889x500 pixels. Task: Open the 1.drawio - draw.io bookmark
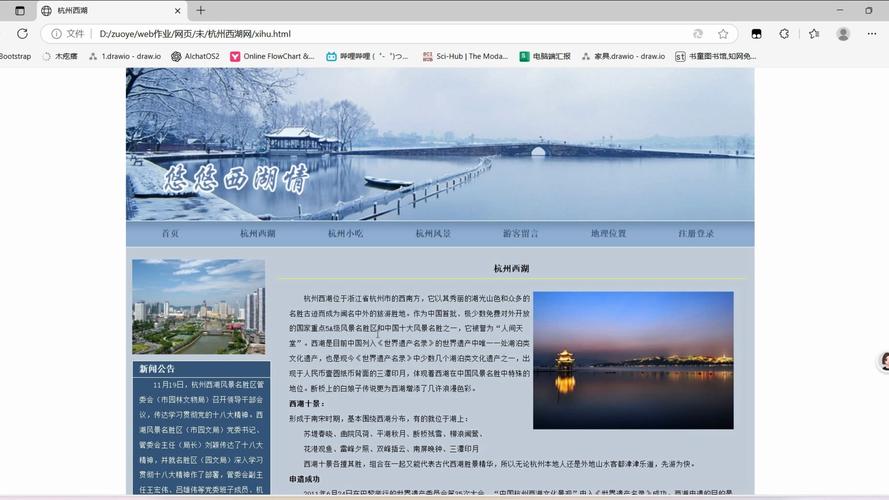coord(125,56)
